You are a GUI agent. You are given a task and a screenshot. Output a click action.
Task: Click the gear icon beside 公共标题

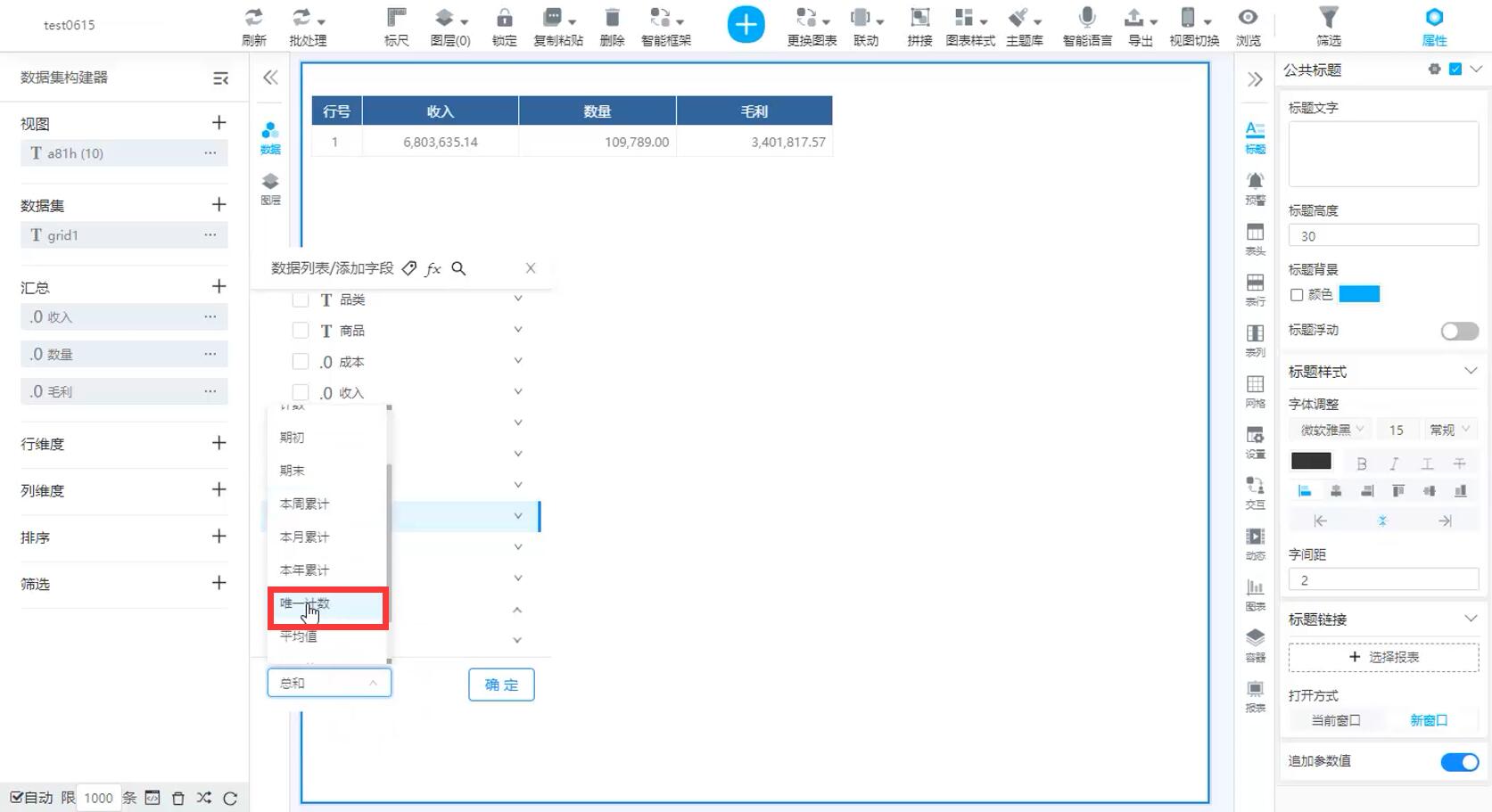pyautogui.click(x=1434, y=69)
